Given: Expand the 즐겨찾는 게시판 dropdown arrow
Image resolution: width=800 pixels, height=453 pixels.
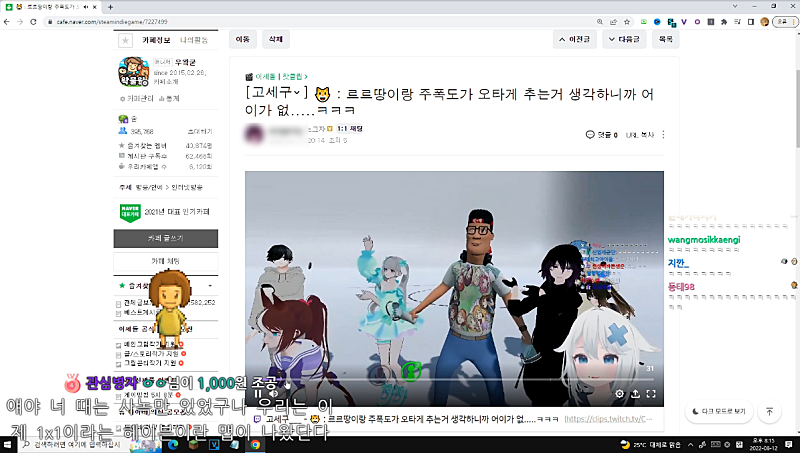Looking at the screenshot, I should tap(210, 286).
